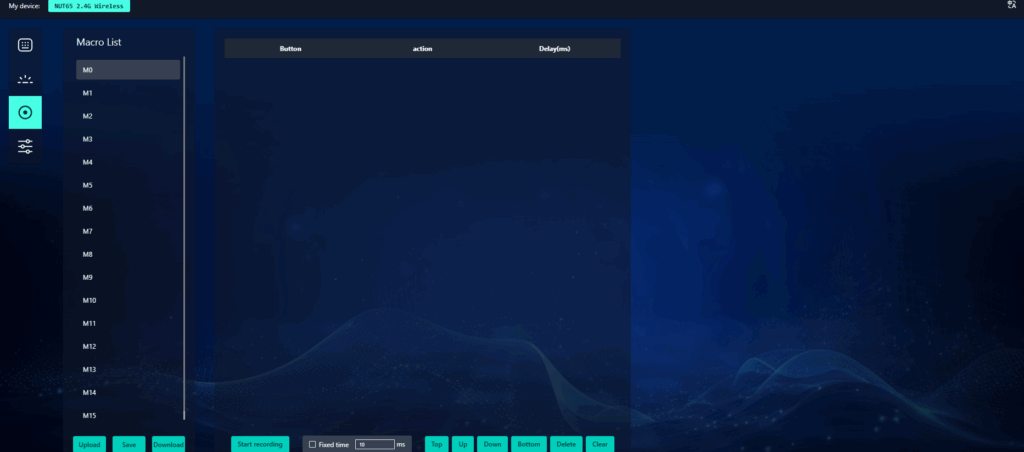
Task: Select the macro recording sidebar icon
Action: pos(25,113)
